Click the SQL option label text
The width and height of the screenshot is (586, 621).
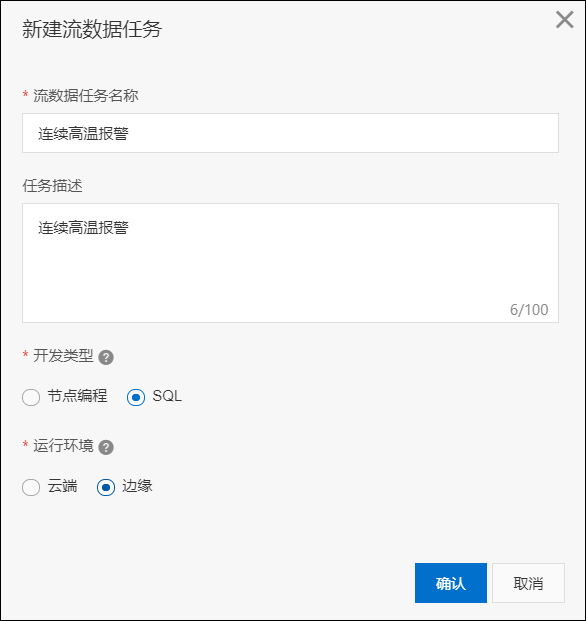coord(167,396)
